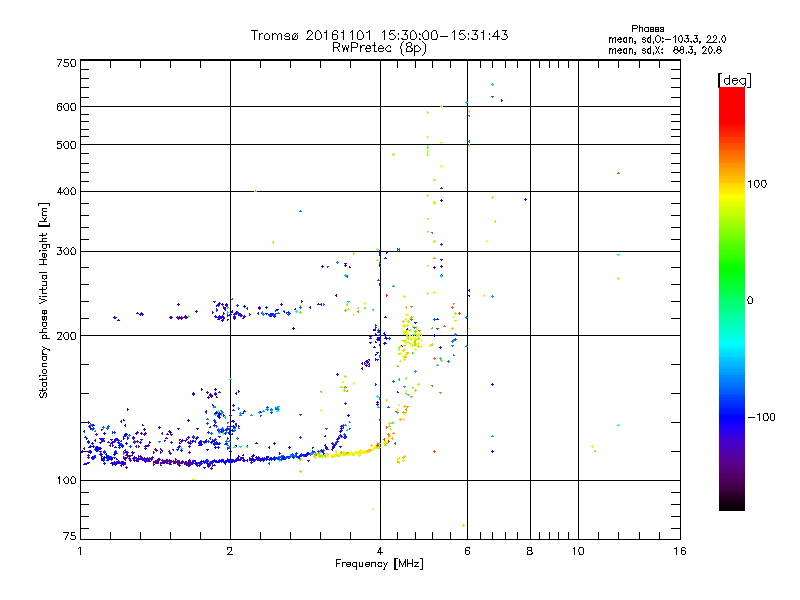Click the x-axis title 'Frequency [MHz]'
The image size is (800, 600).
point(379,564)
